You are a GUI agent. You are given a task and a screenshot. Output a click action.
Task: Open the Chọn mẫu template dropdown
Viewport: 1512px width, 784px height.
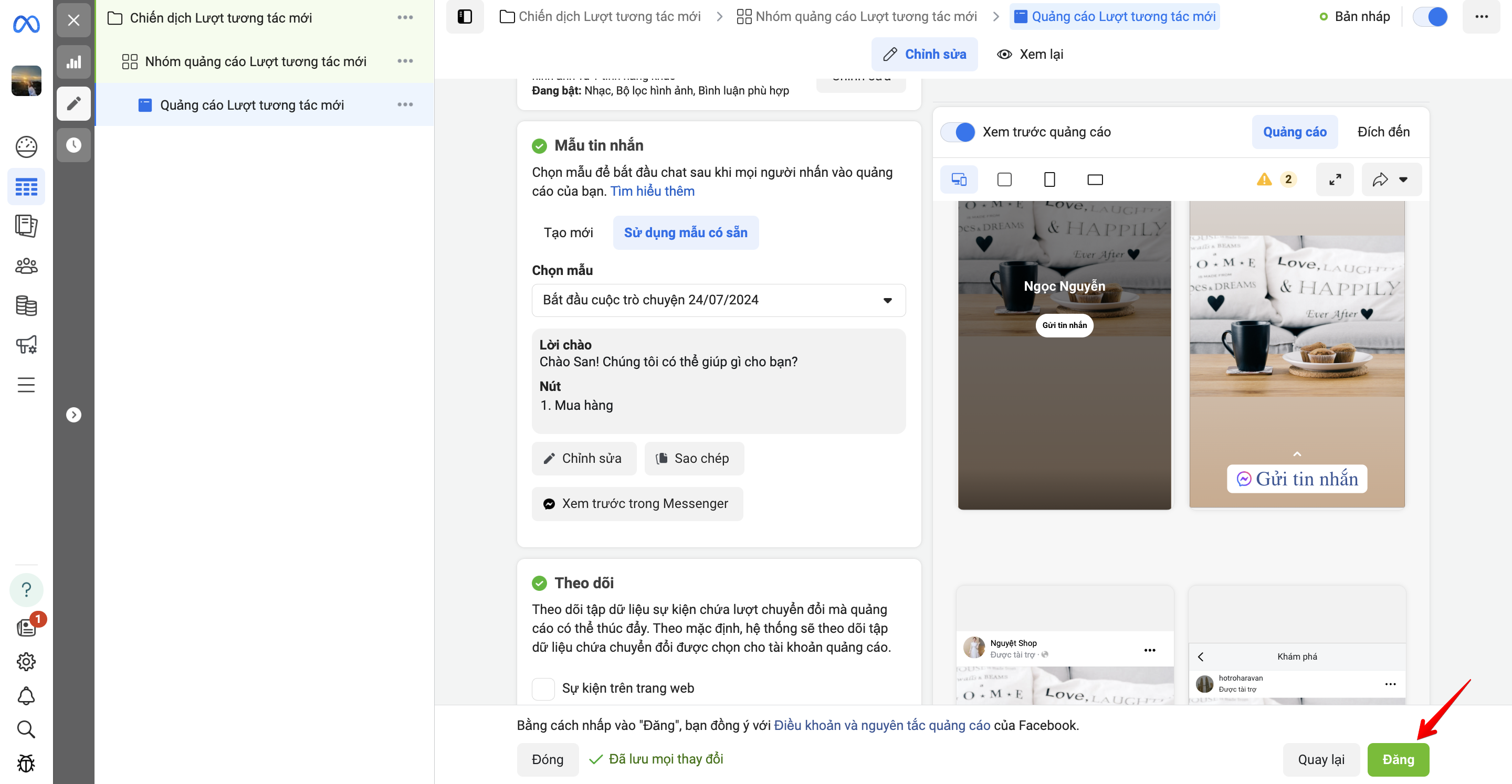(718, 301)
